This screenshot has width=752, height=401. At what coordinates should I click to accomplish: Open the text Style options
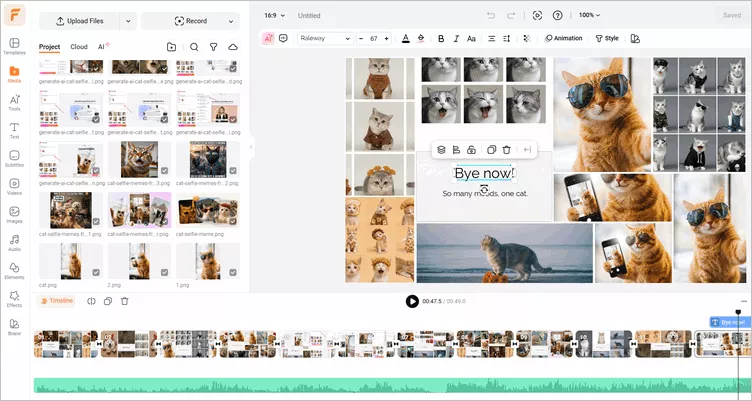[607, 38]
